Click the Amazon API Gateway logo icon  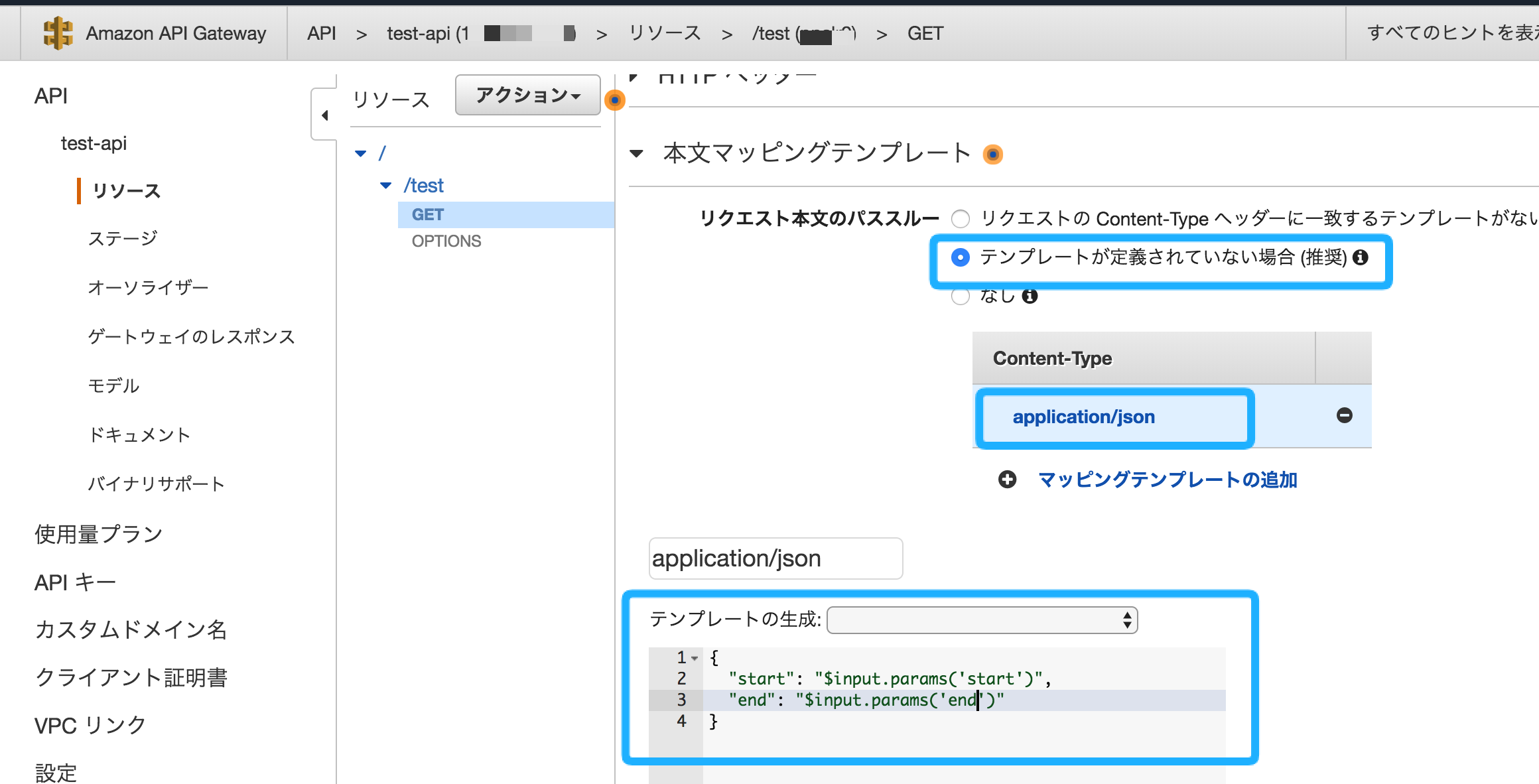pyautogui.click(x=58, y=33)
